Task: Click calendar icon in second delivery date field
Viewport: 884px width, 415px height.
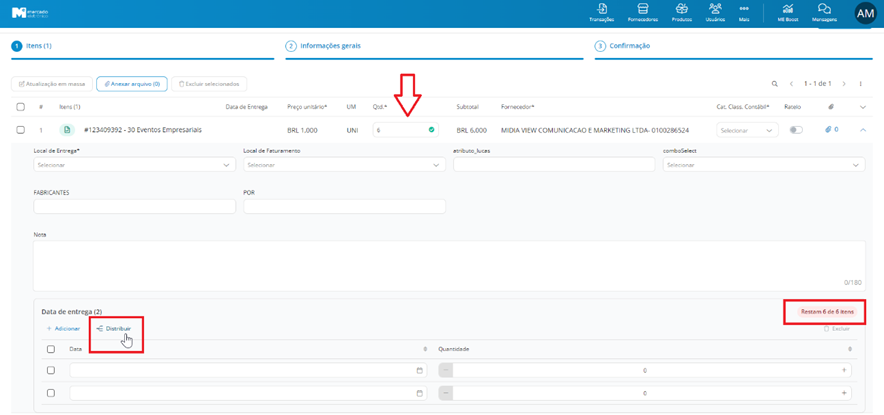Action: (419, 393)
